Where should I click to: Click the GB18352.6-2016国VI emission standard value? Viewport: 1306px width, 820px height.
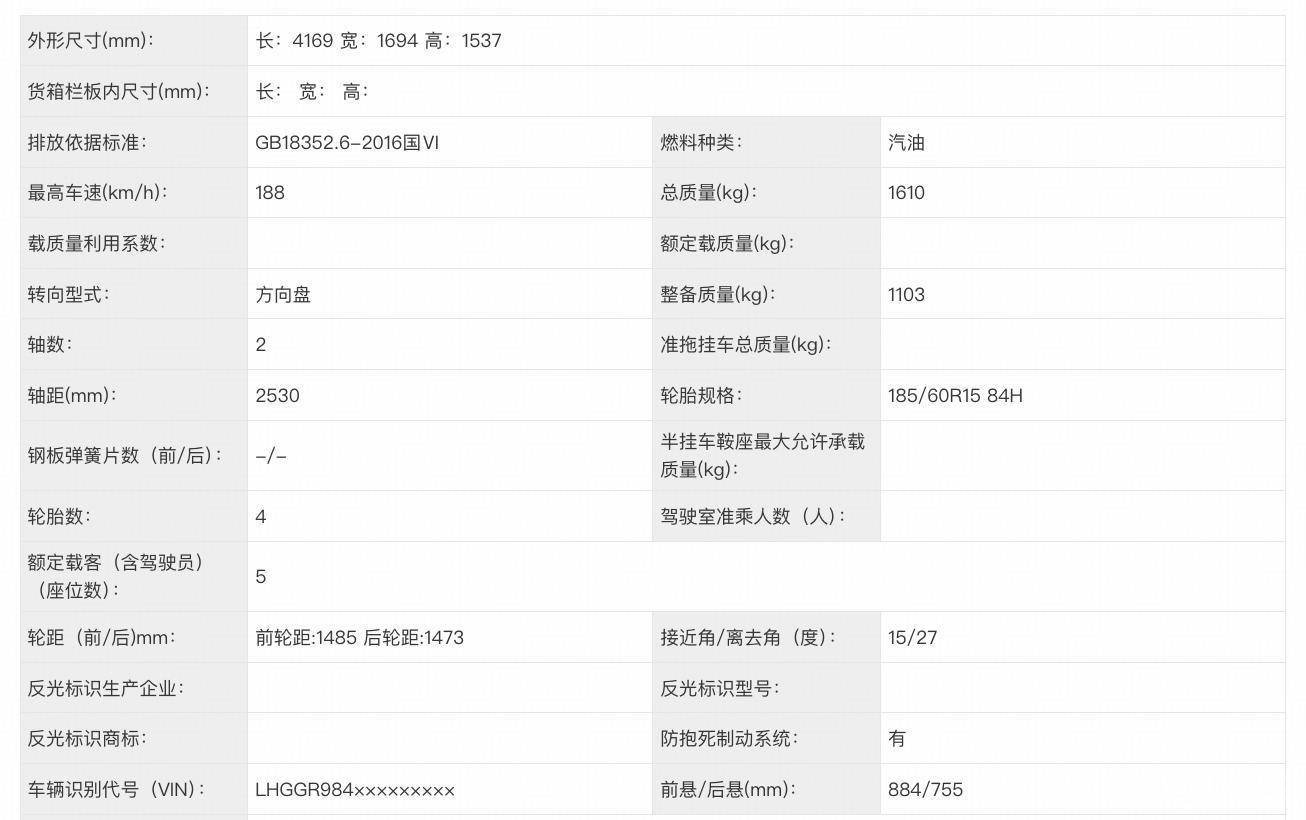(347, 142)
